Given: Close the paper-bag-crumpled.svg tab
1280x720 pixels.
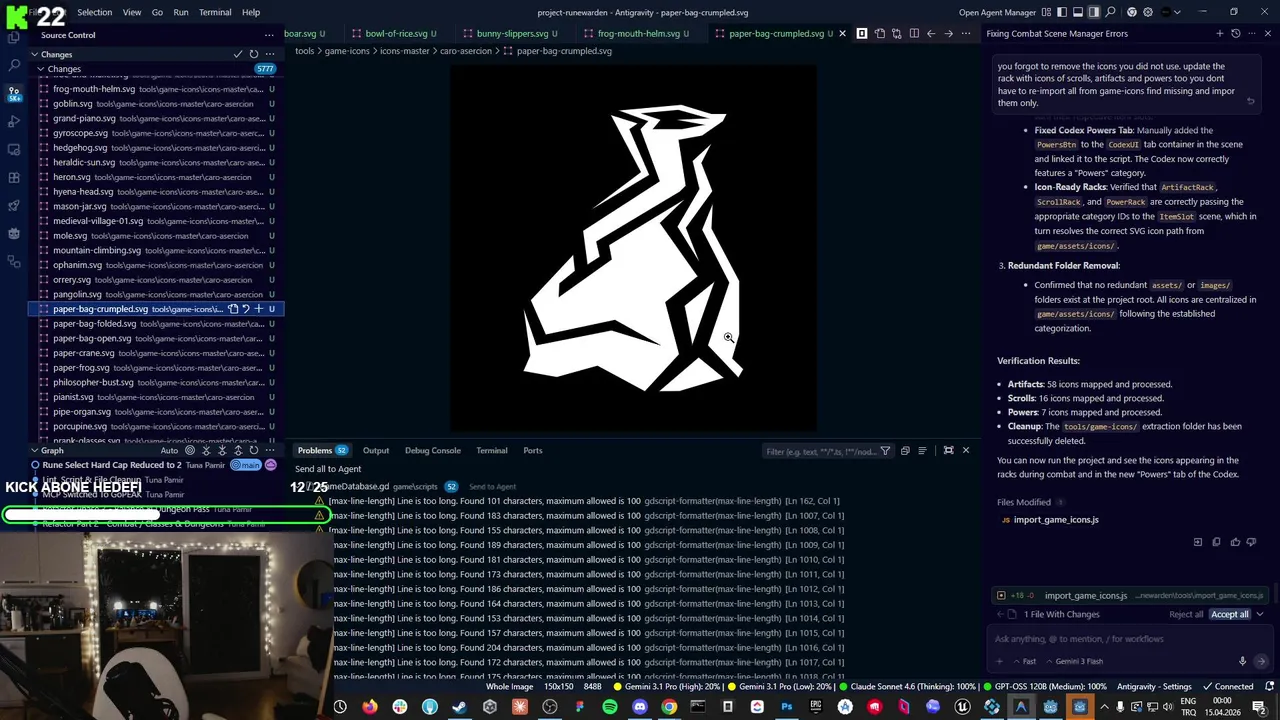Looking at the screenshot, I should [x=842, y=33].
